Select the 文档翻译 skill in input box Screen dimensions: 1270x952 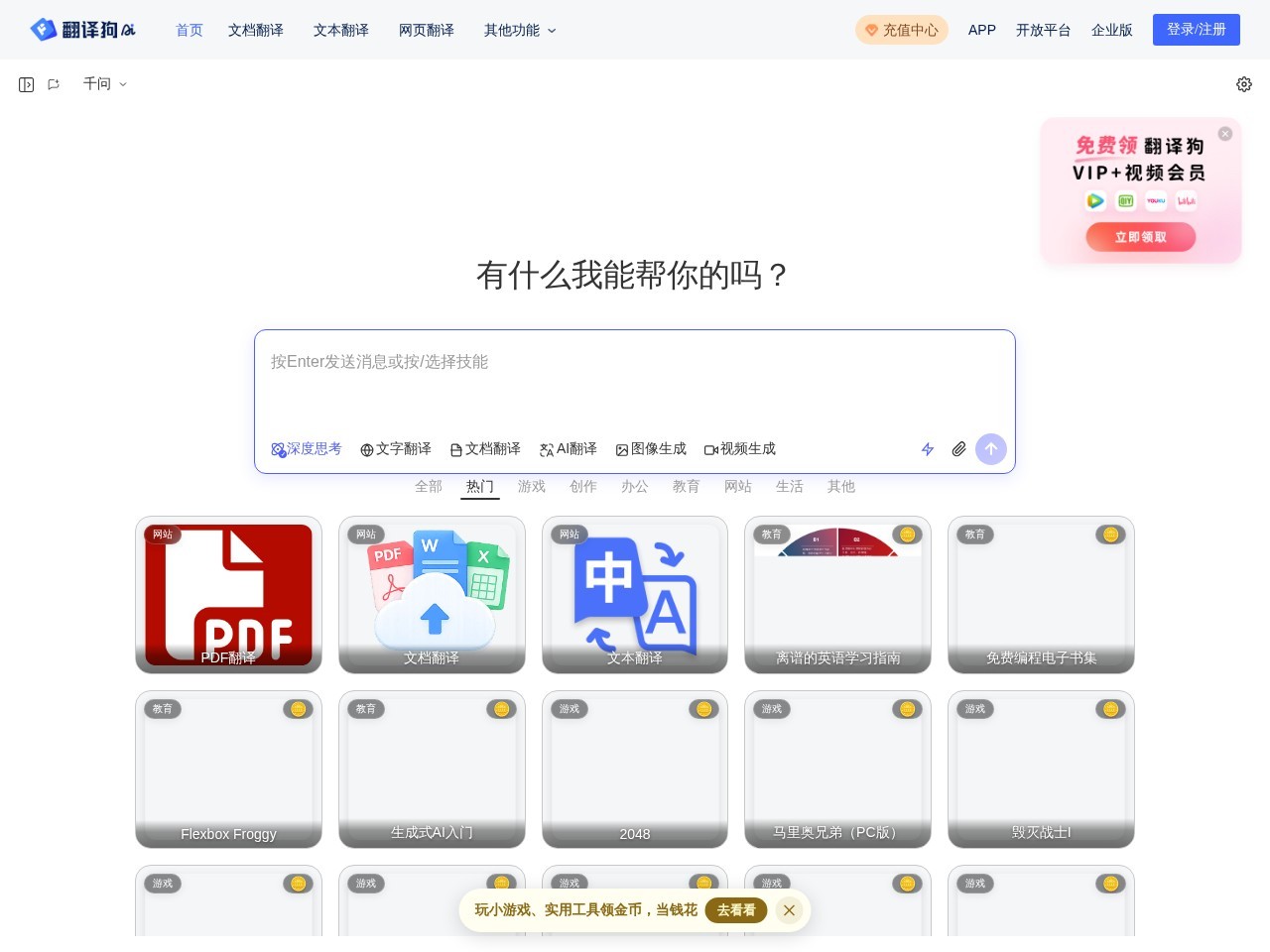tap(485, 449)
